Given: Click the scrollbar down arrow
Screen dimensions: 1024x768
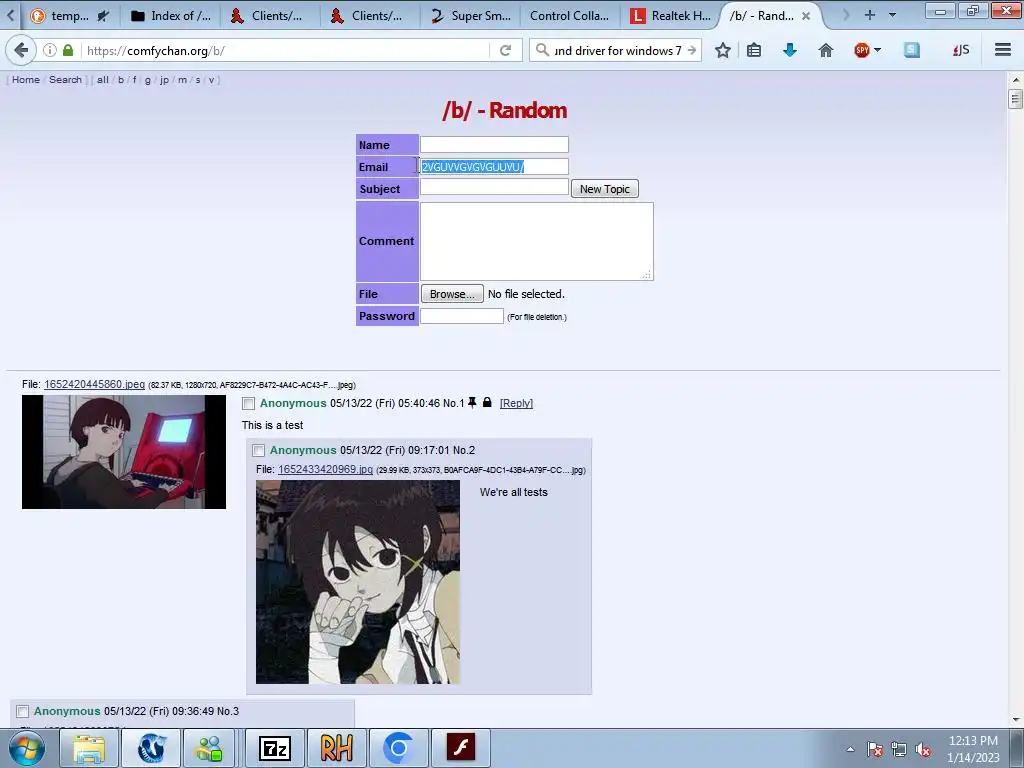Looking at the screenshot, I should pyautogui.click(x=1015, y=720).
